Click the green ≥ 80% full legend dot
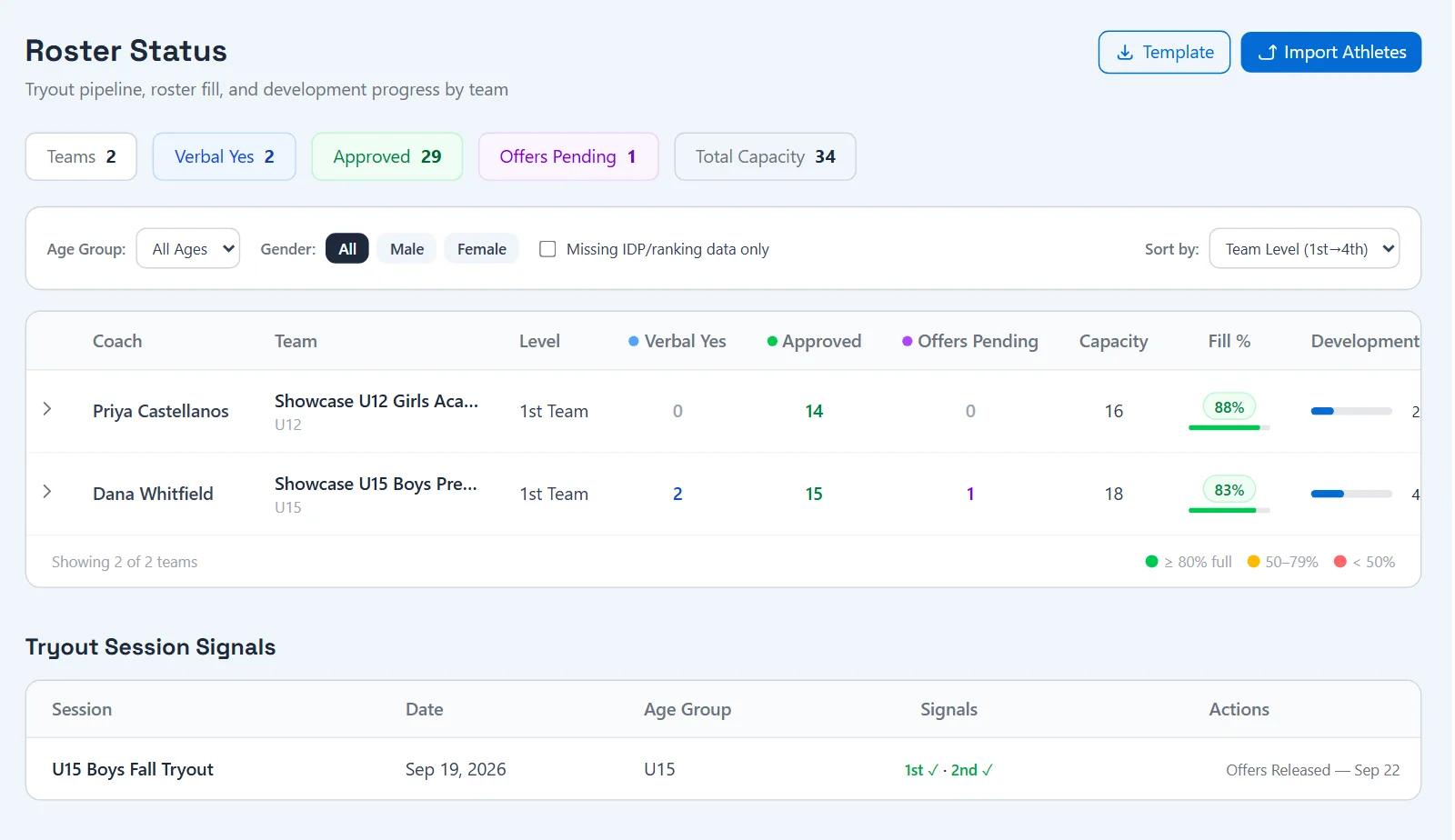The height and width of the screenshot is (840, 1455). point(1151,561)
